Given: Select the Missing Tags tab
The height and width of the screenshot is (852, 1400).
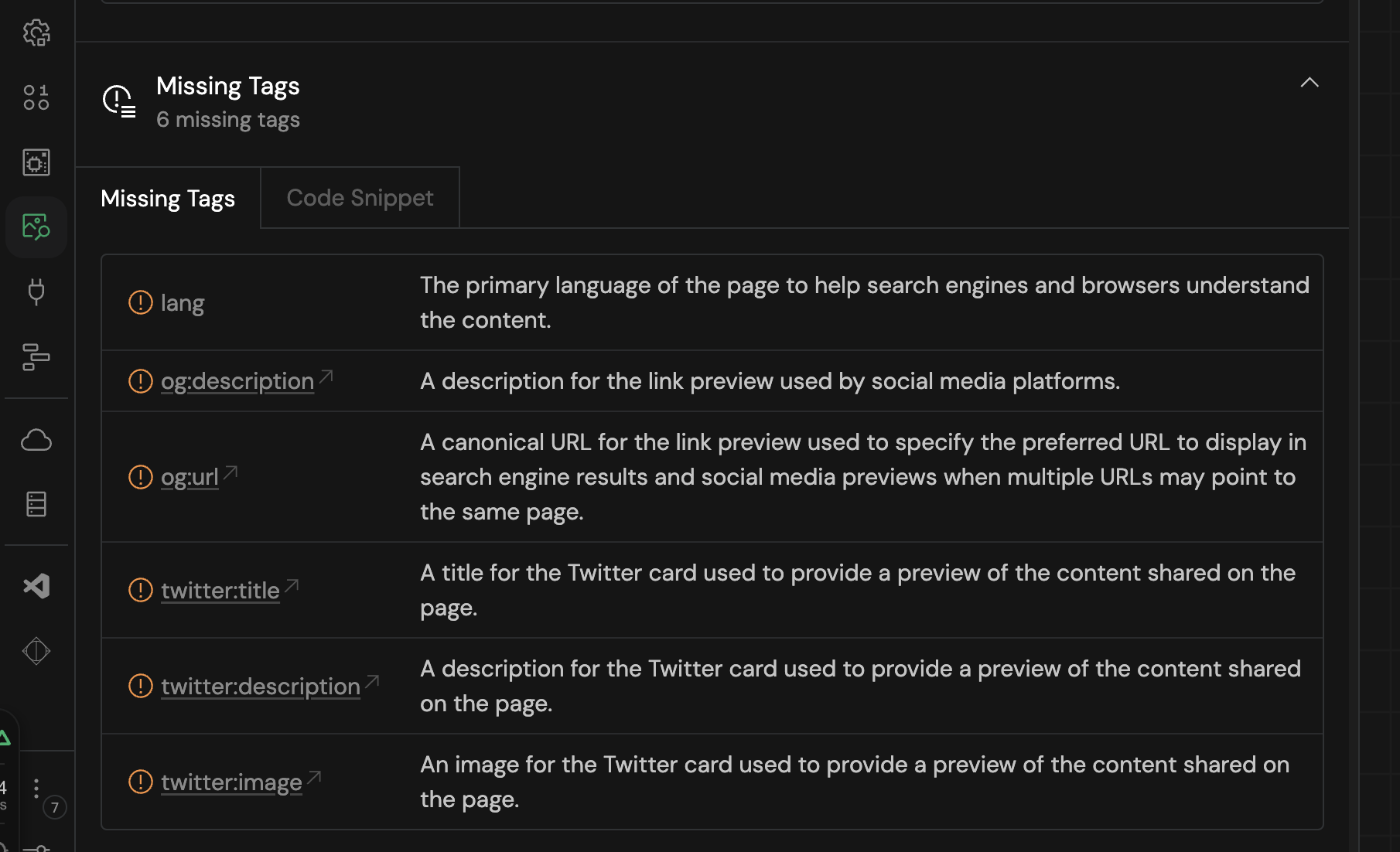Looking at the screenshot, I should tap(168, 199).
